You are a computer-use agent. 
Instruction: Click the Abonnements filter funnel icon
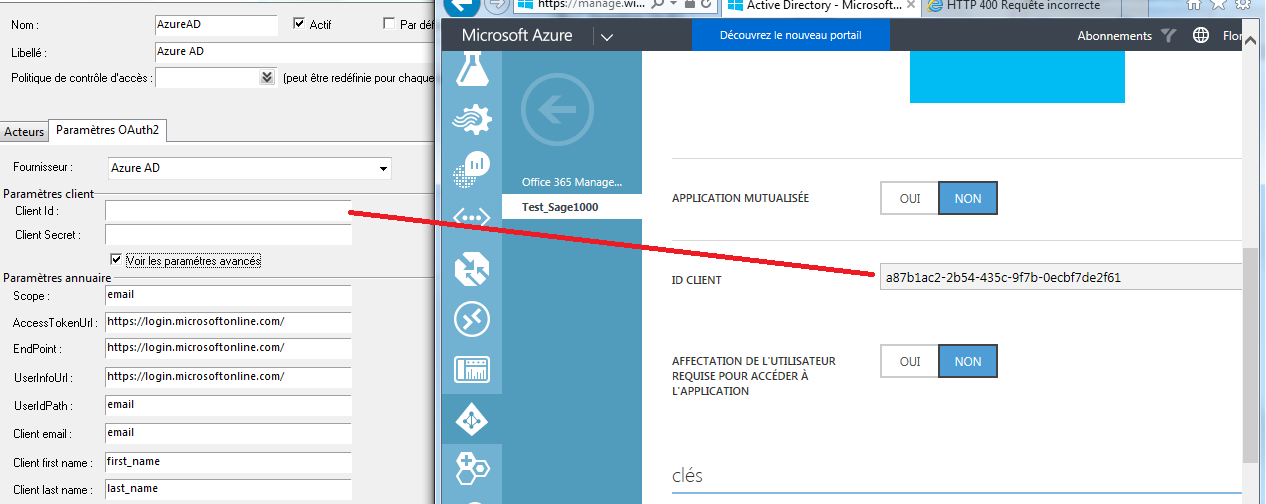pos(1169,36)
